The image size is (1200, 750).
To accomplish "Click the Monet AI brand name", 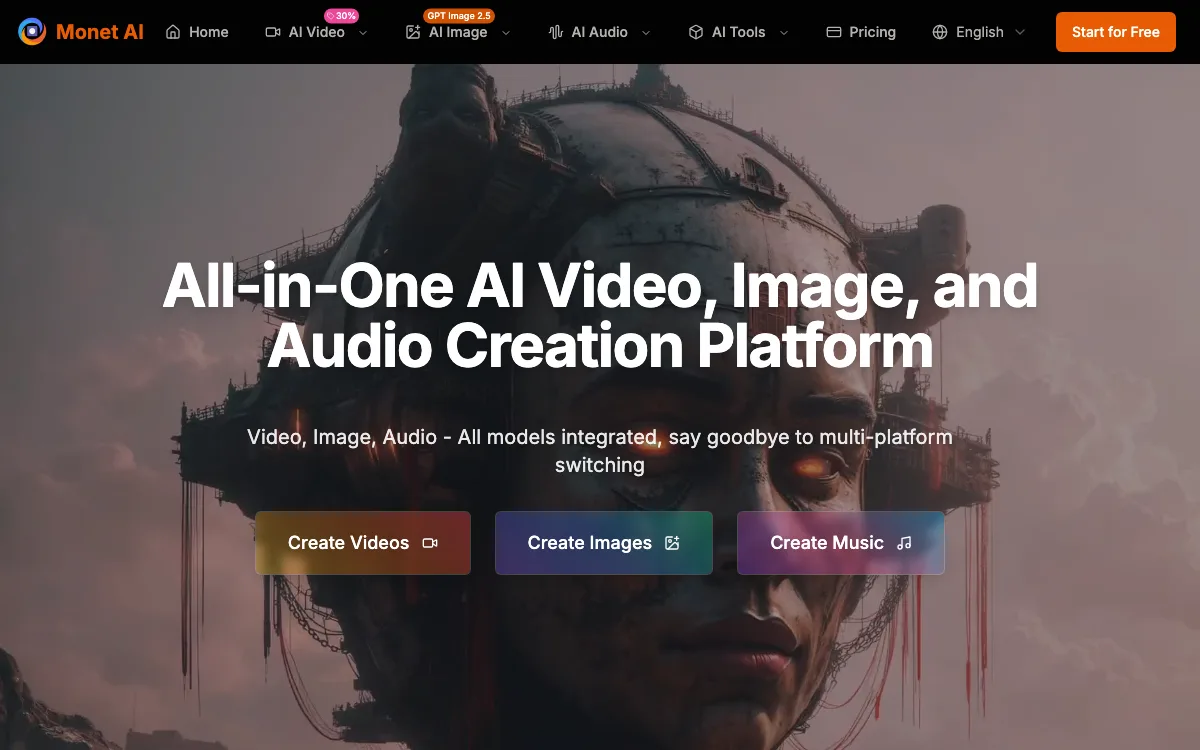I will point(100,32).
